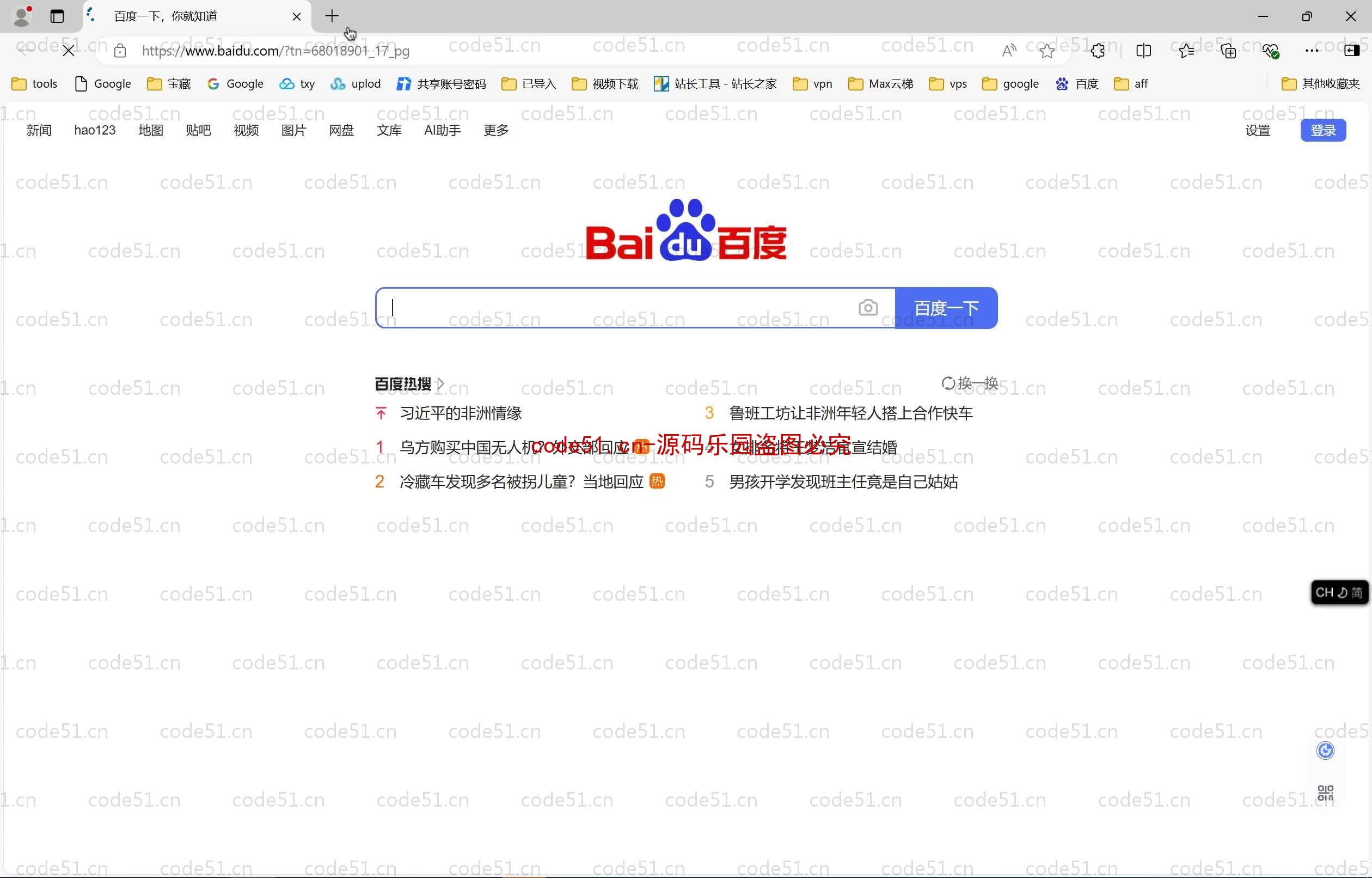The image size is (1372, 878).
Task: Click the address bar URL
Action: (276, 51)
